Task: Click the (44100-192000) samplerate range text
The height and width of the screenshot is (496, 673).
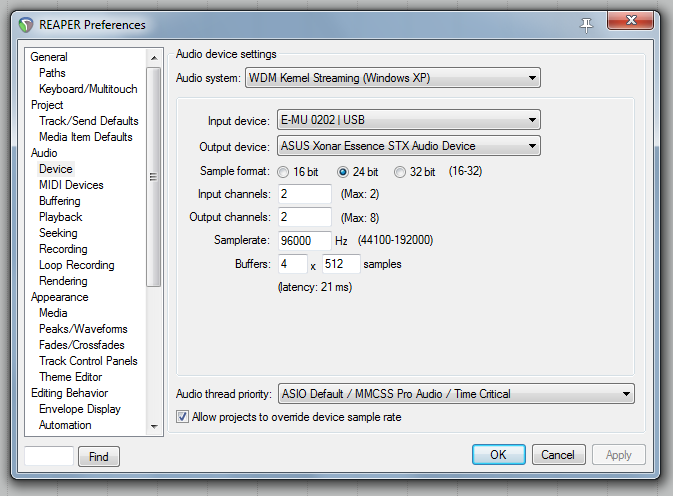Action: (x=395, y=240)
